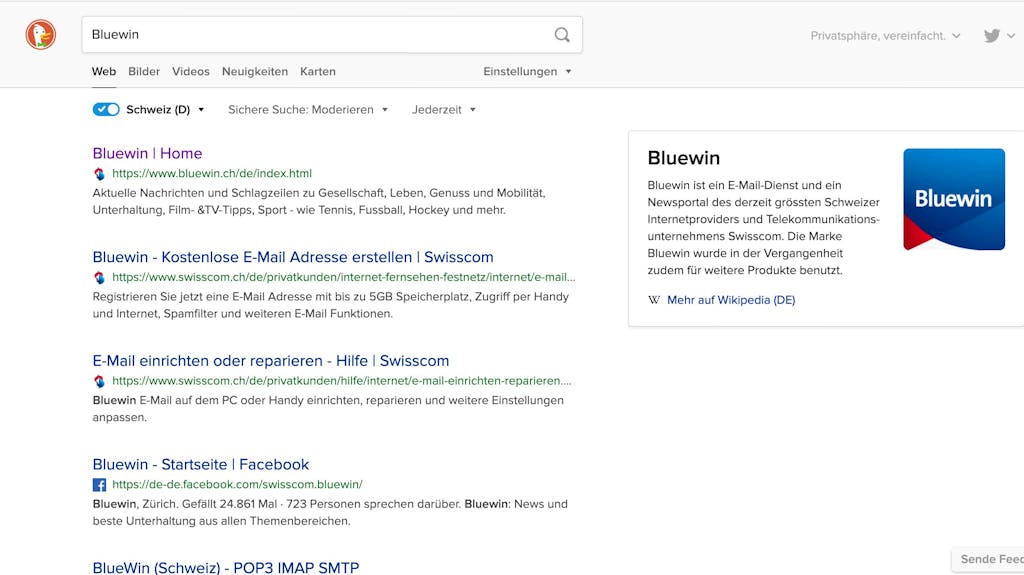Screen dimensions: 1024x575
Task: Click the swisscom.ch internet-fernsehen-festnetz URL
Action: [x=344, y=277]
